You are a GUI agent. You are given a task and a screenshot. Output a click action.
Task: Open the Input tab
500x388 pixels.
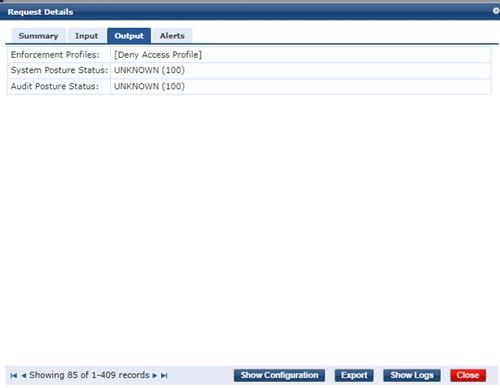point(87,36)
